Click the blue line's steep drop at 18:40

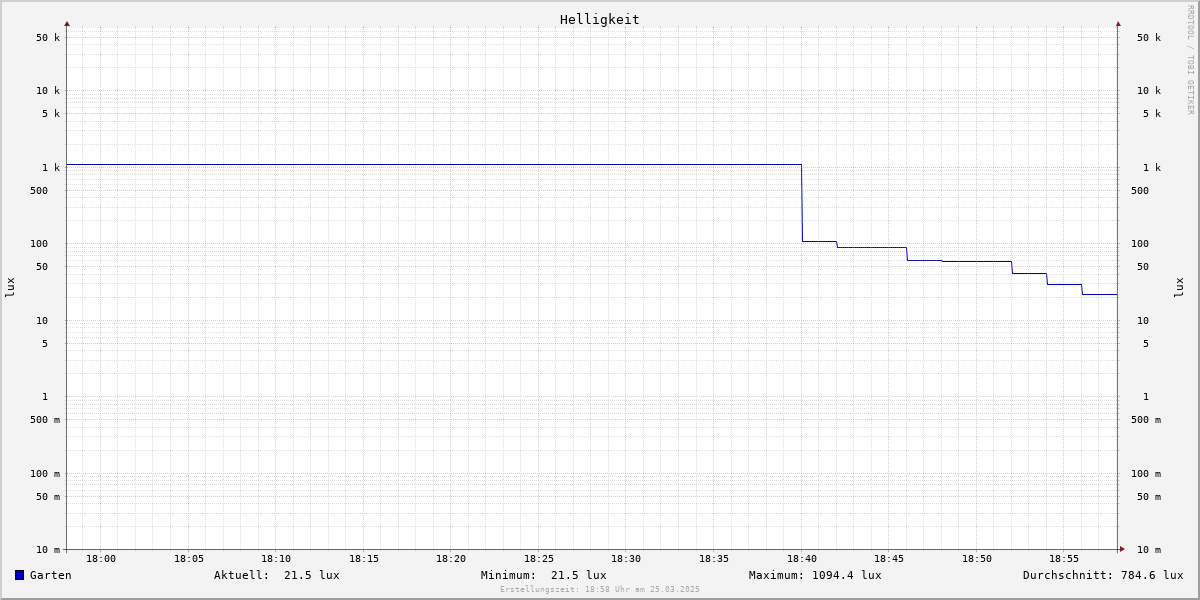(802, 203)
